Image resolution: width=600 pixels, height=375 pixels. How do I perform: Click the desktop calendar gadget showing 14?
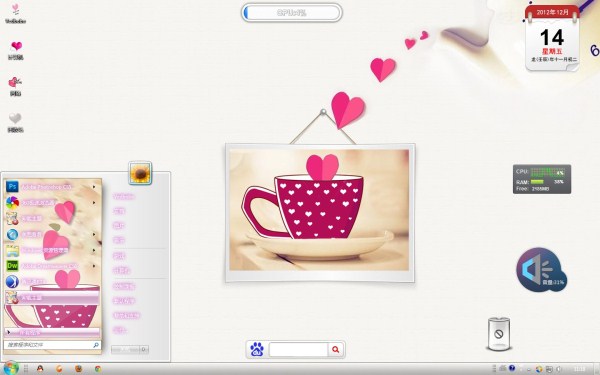[x=552, y=38]
